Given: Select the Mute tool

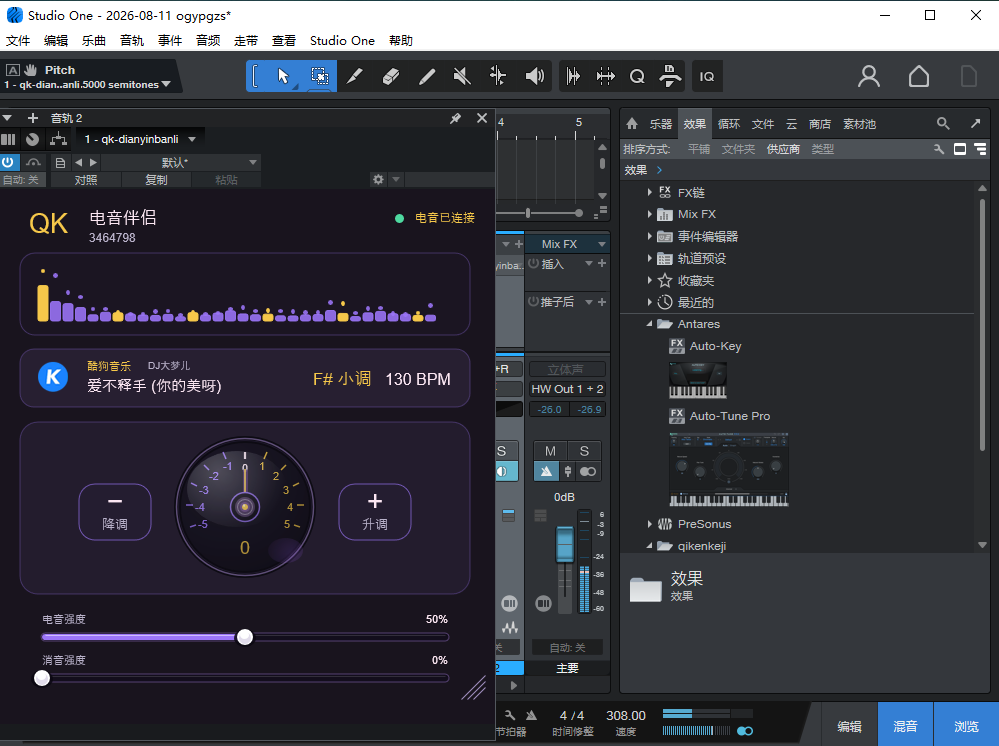Looking at the screenshot, I should coord(462,76).
